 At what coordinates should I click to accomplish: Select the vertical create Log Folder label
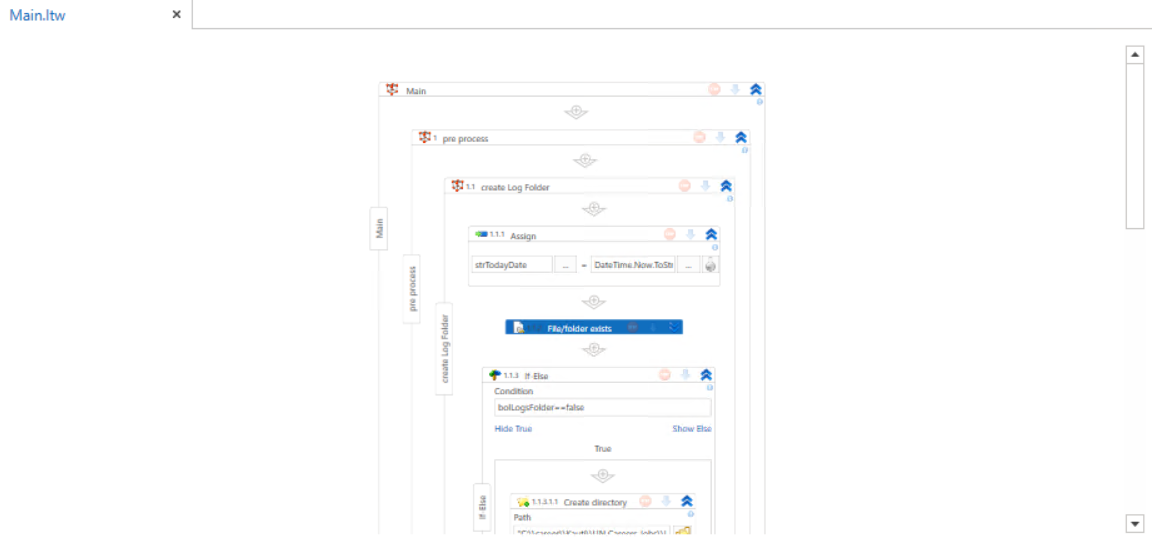click(445, 349)
